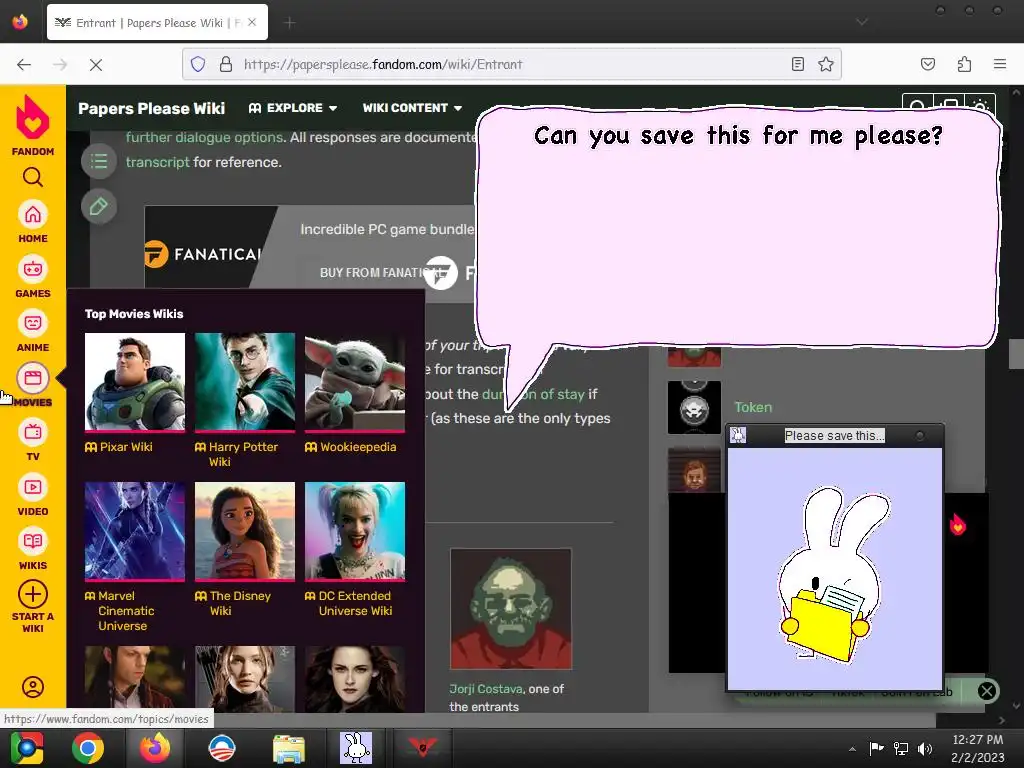Select the Entrant Papers Please Wiki tab
This screenshot has height=768, width=1024.
tap(157, 23)
